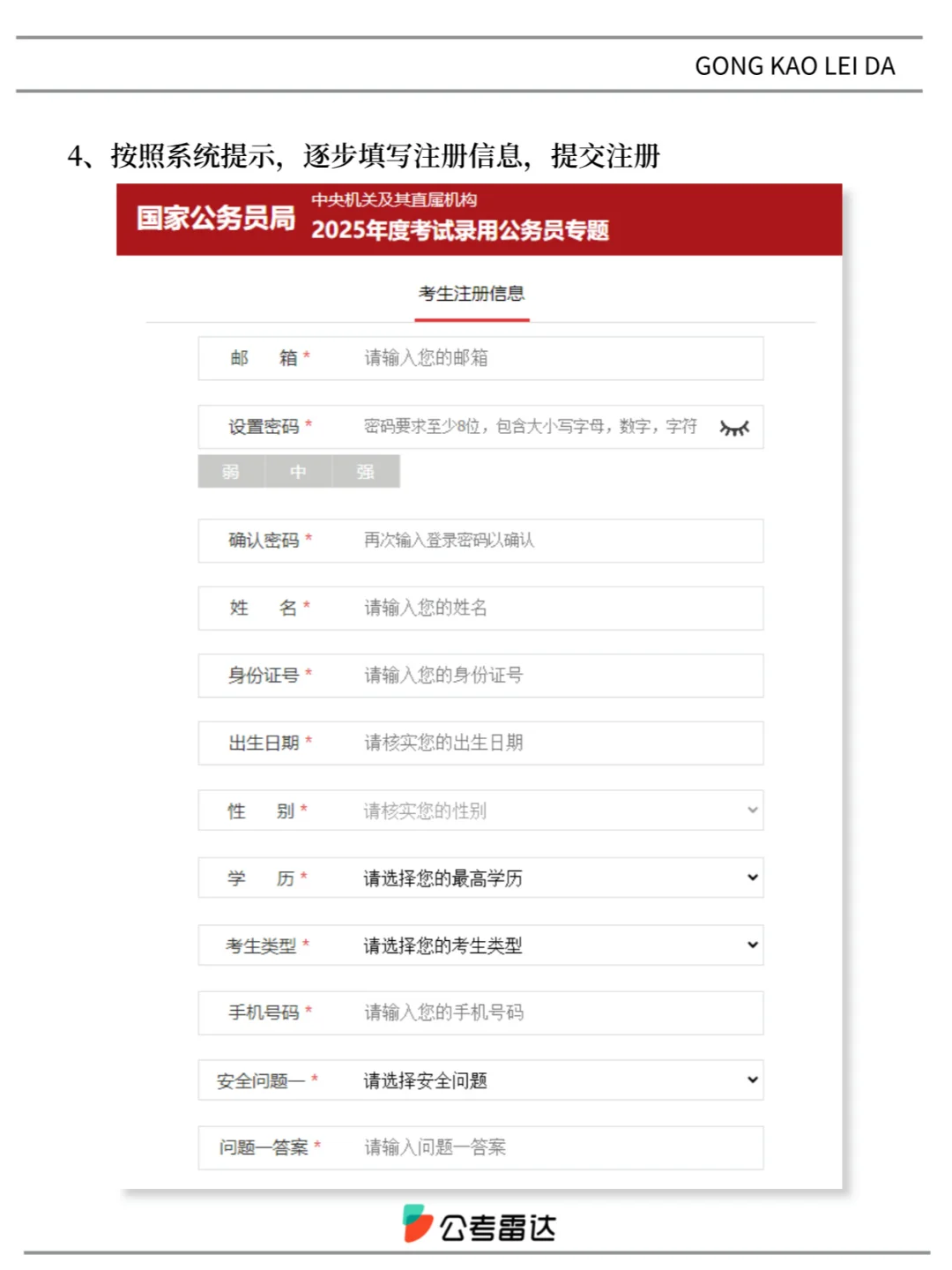This screenshot has width=952, height=1270.
Task: Click the 手机号码 phone number field
Action: coord(480,1013)
